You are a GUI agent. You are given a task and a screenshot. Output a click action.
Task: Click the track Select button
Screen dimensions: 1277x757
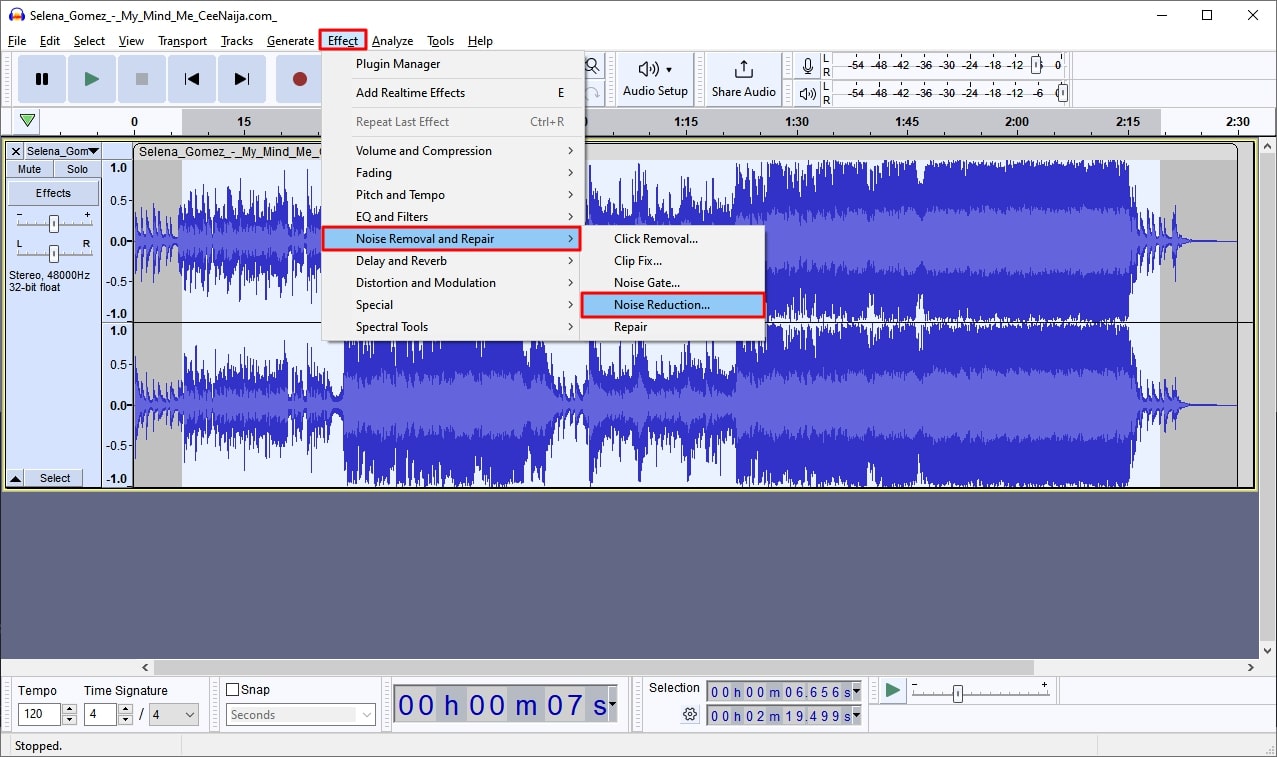tap(55, 478)
